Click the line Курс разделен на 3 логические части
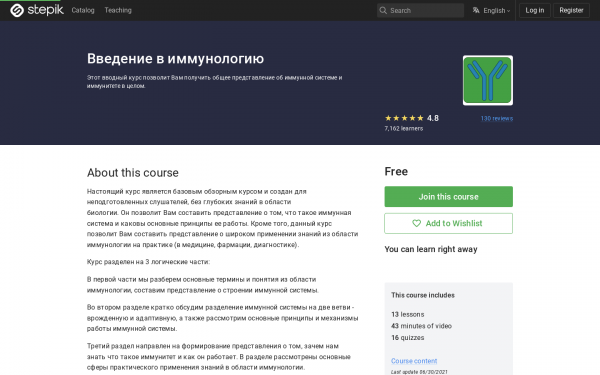The width and height of the screenshot is (600, 375). (148, 262)
